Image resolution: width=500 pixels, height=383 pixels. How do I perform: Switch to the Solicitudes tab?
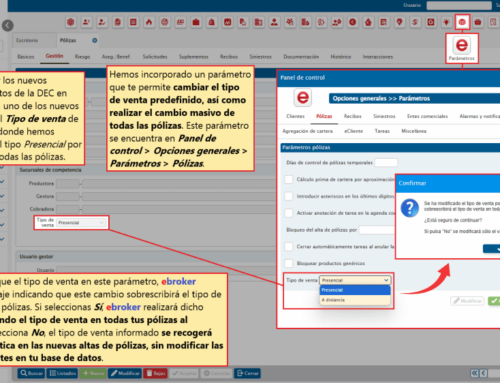pos(155,57)
